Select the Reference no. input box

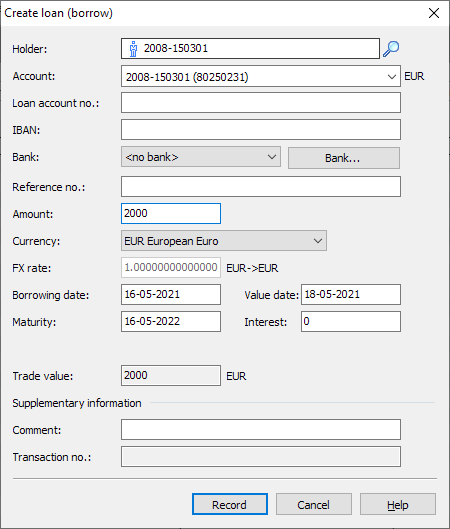tap(261, 187)
